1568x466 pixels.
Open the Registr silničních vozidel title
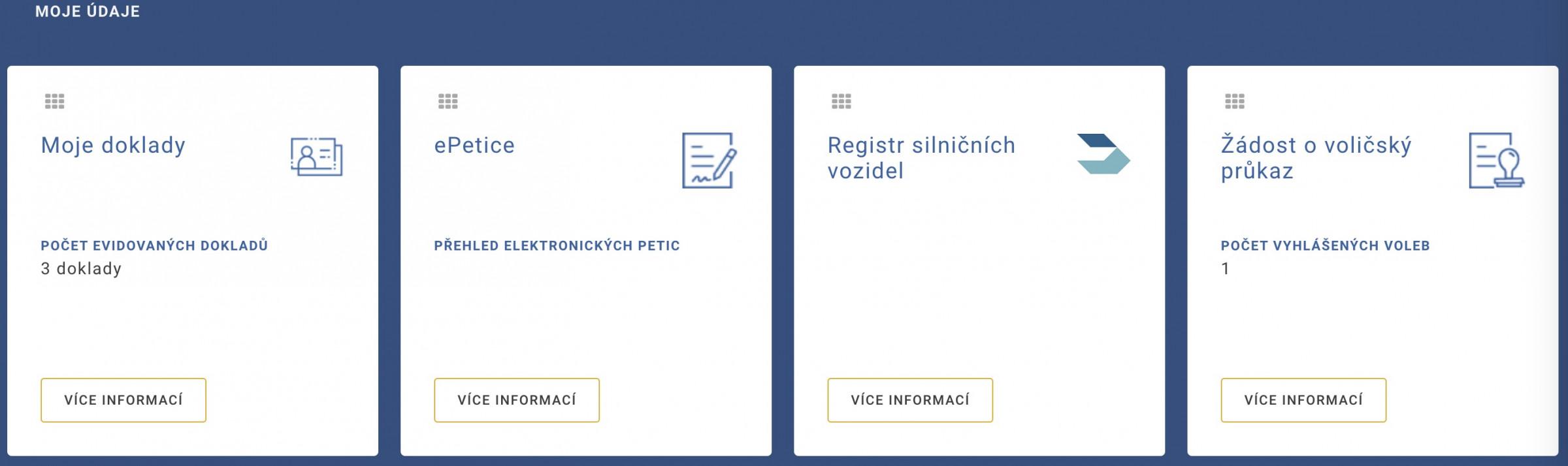click(x=921, y=158)
